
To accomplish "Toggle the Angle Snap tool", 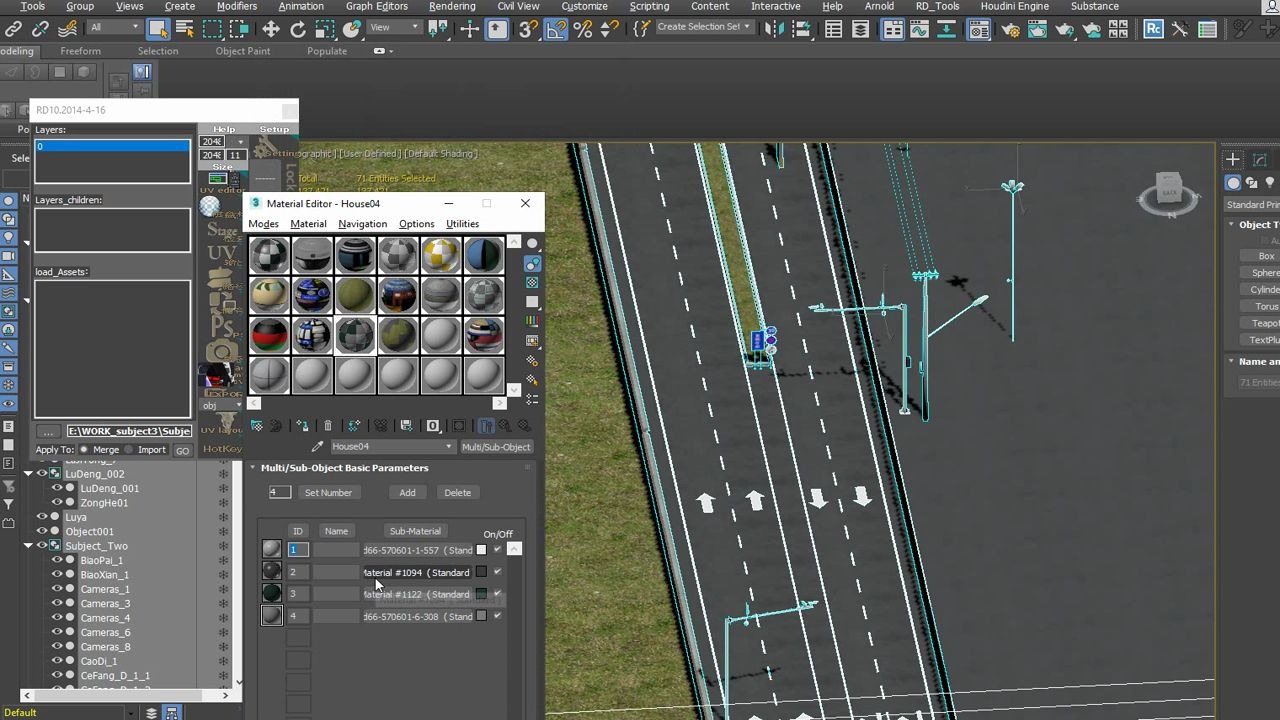I will click(555, 29).
